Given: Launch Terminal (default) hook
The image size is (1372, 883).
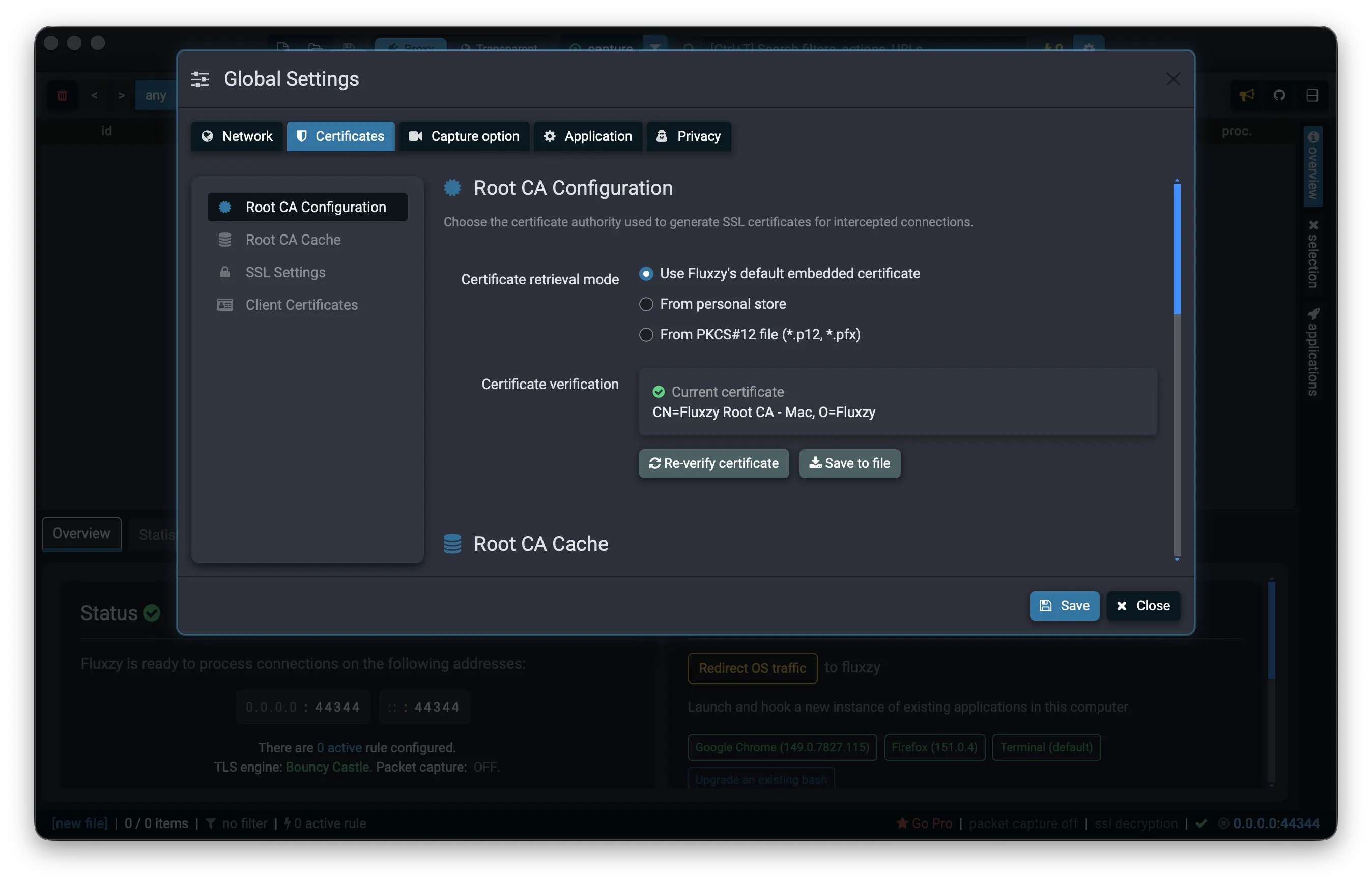Looking at the screenshot, I should click(x=1046, y=747).
